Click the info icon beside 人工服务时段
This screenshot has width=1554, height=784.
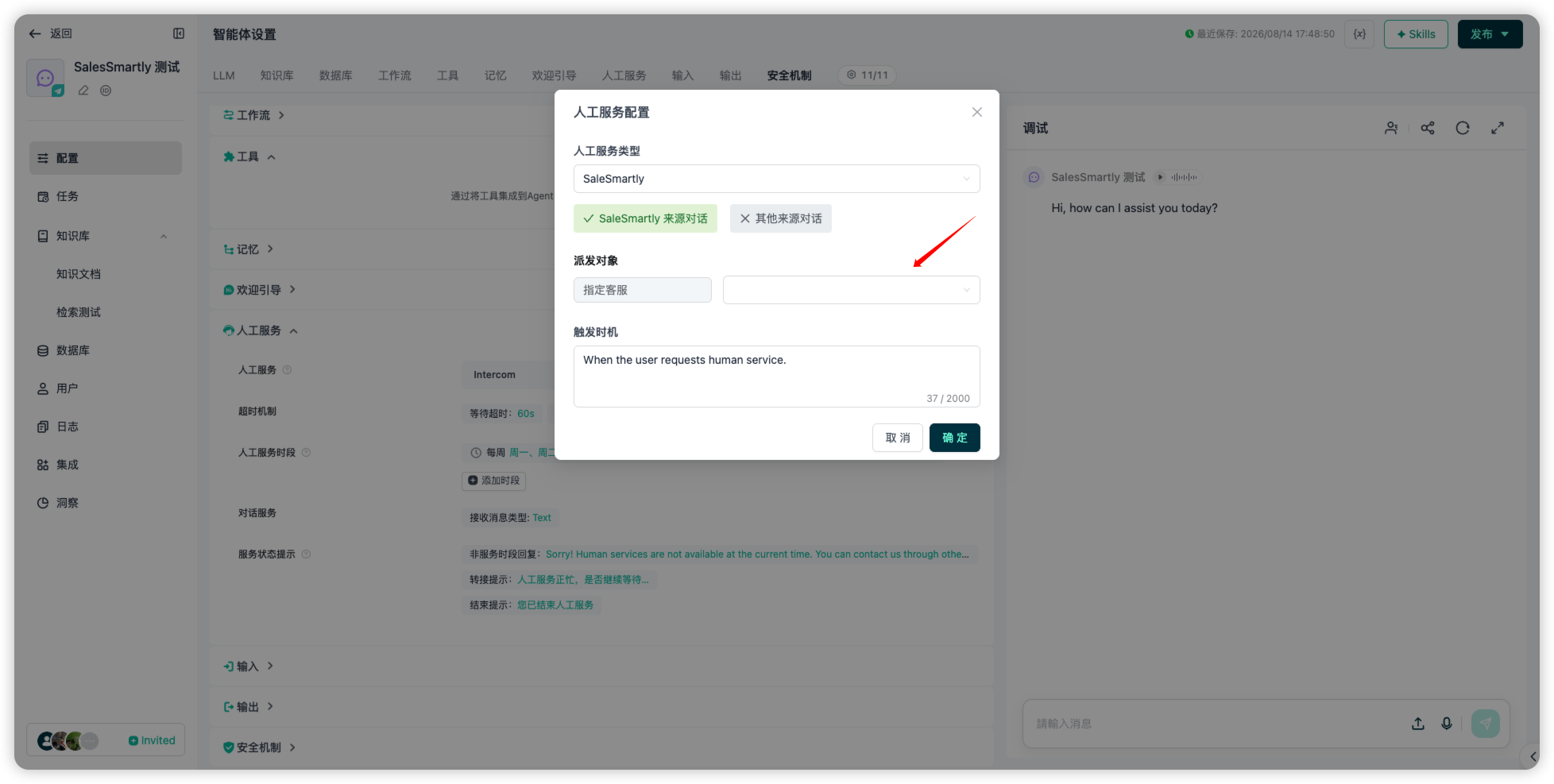click(306, 453)
